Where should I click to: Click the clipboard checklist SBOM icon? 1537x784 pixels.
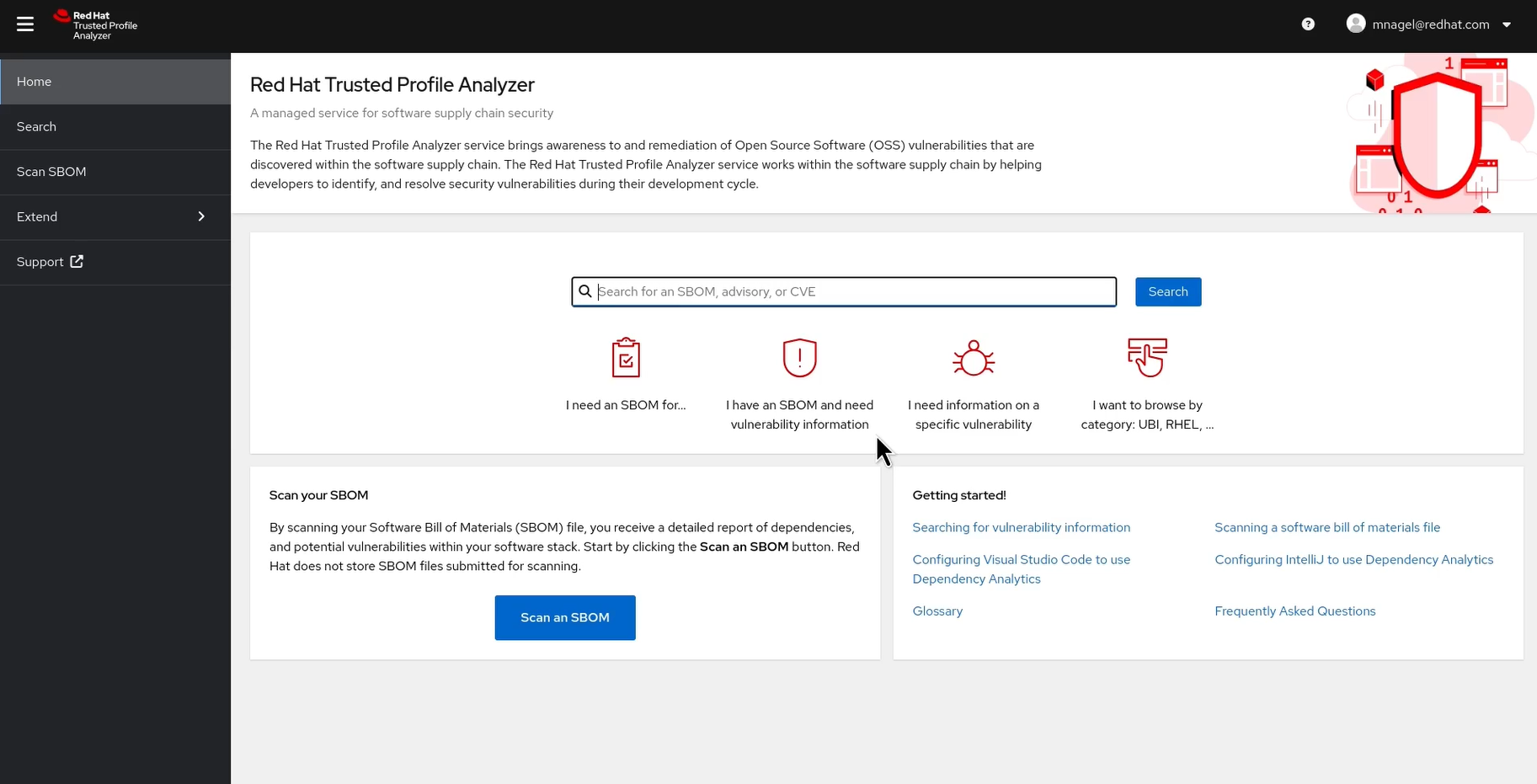click(626, 358)
